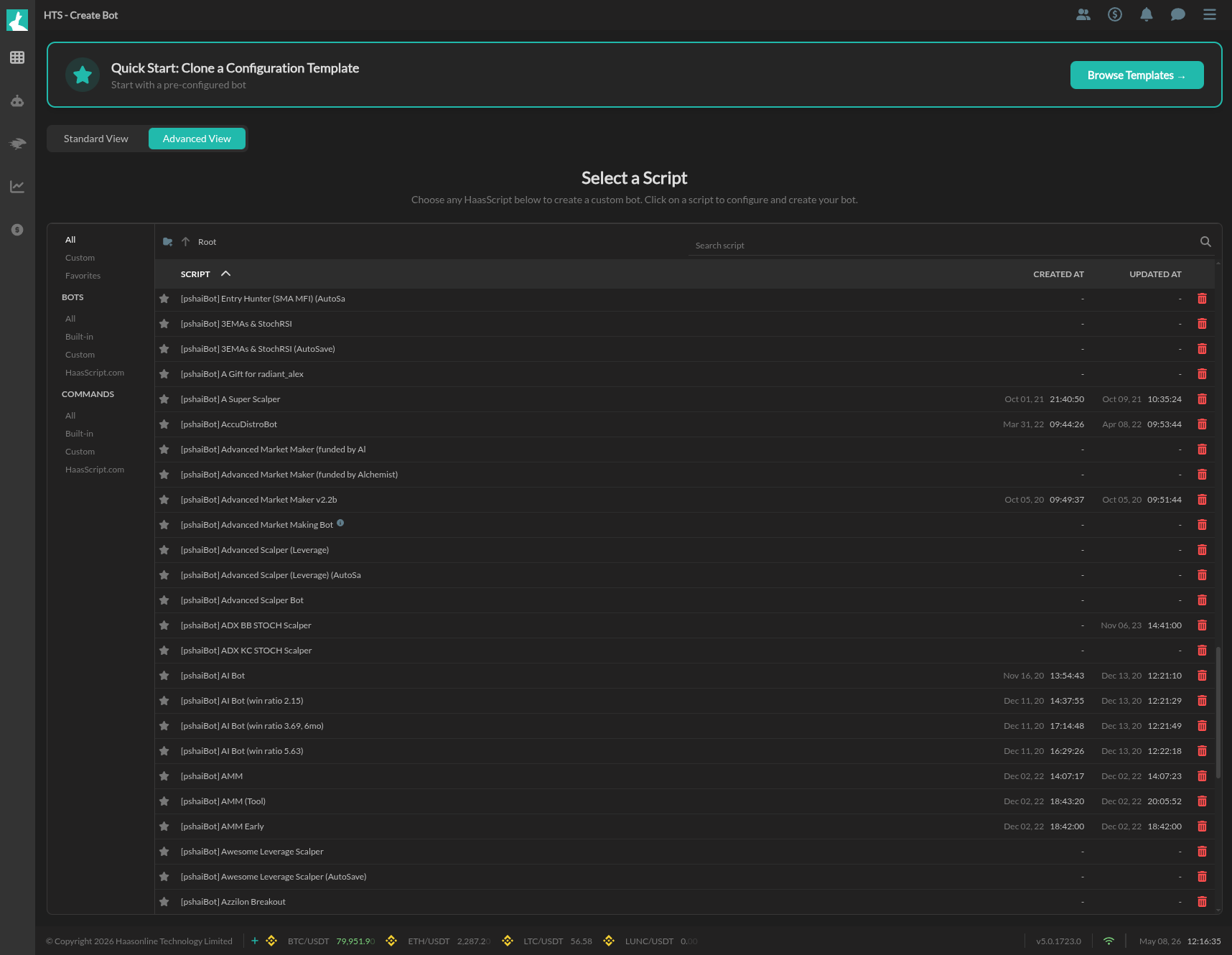Viewport: 1232px width, 955px height.
Task: Open the bot icon in left sidebar
Action: (17, 101)
